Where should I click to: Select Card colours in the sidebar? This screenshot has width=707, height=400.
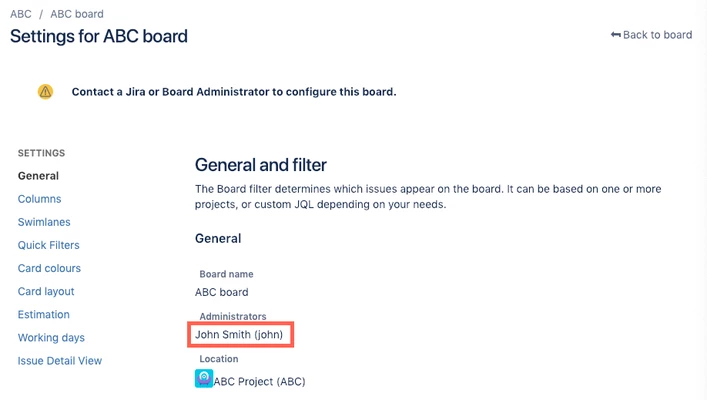49,268
